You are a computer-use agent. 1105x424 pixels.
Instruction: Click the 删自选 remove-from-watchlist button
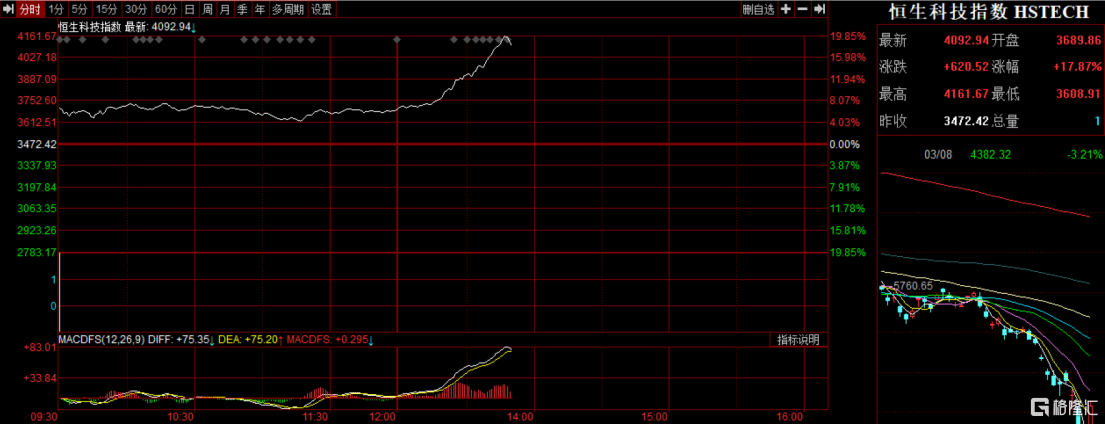coord(759,9)
